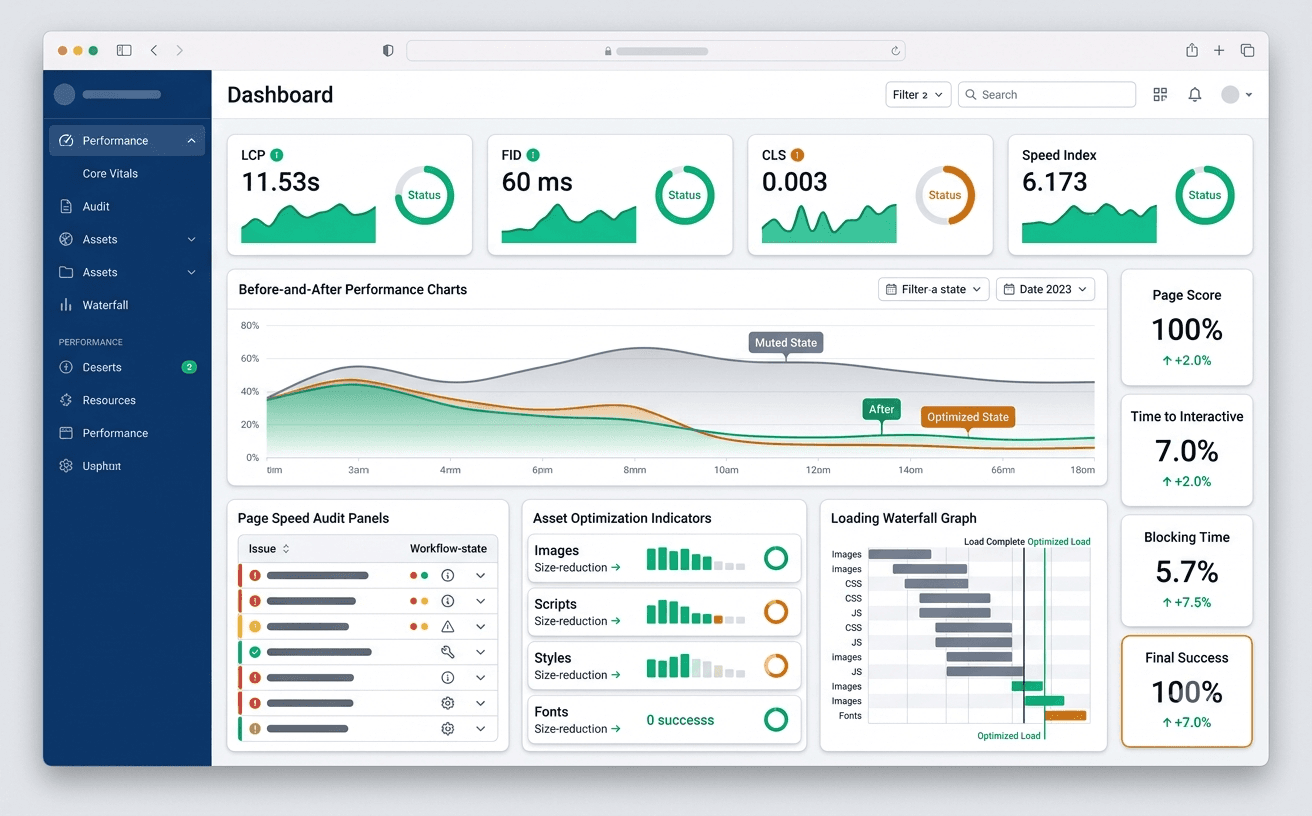
Task: Open Performance item under PERFORMANCE heading
Action: coord(127,433)
